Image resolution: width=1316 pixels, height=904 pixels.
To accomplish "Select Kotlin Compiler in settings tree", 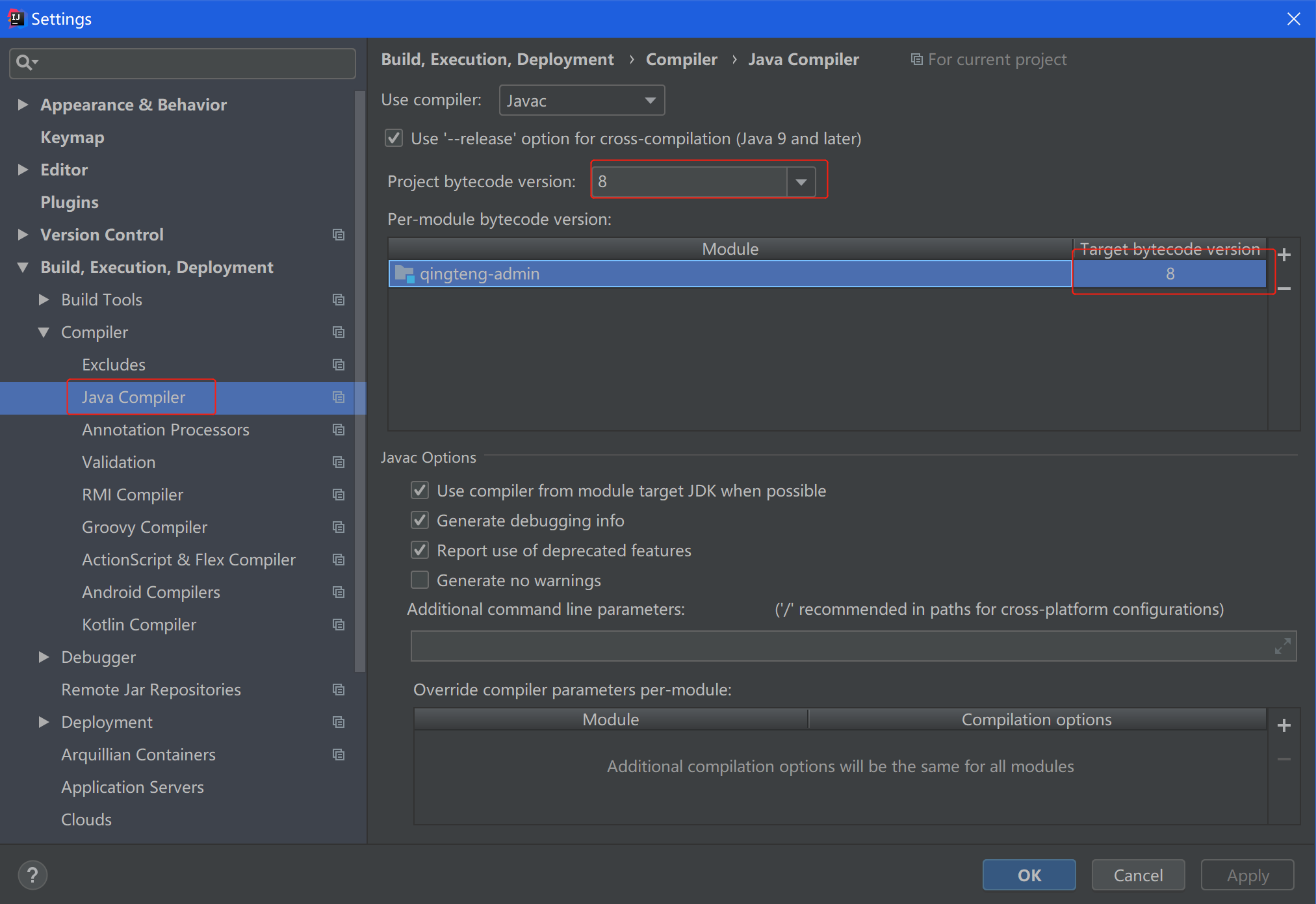I will click(x=139, y=625).
